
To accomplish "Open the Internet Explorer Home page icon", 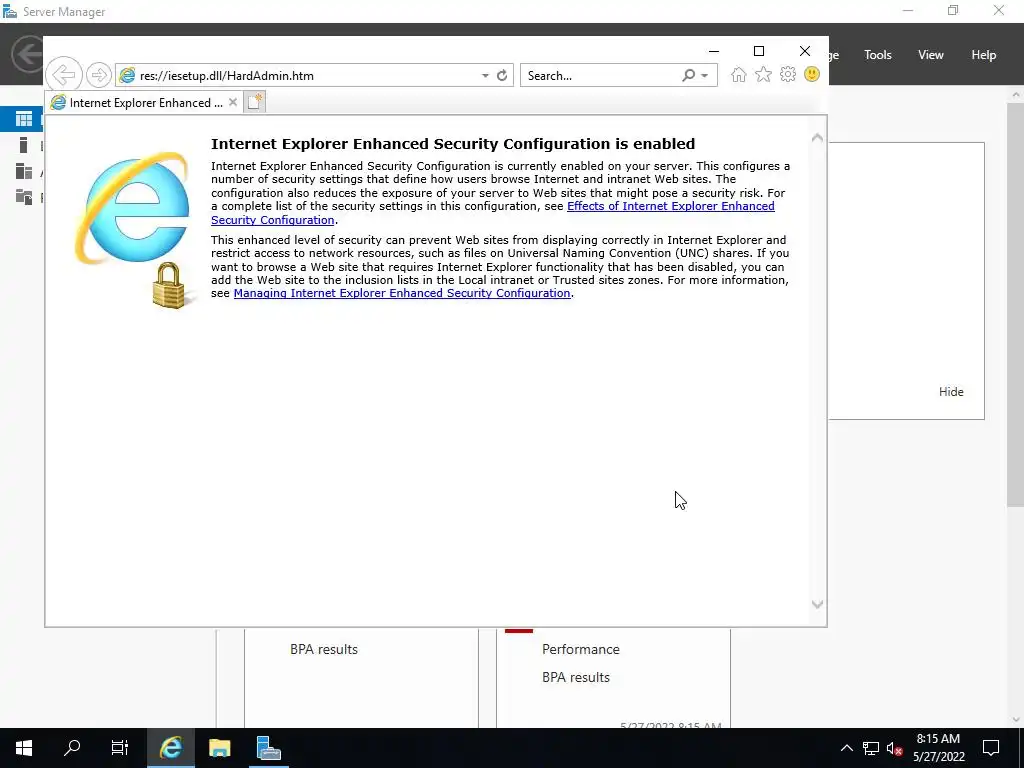I will click(x=739, y=75).
